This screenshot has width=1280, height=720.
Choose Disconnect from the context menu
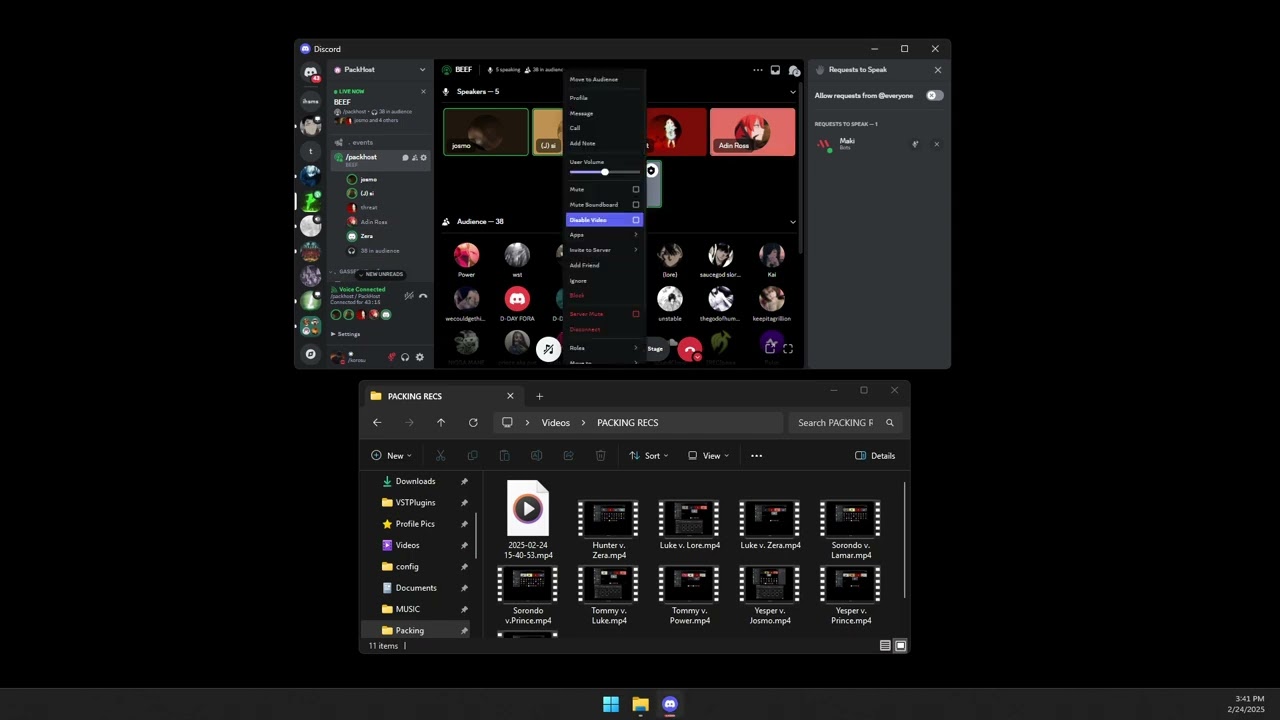point(604,329)
